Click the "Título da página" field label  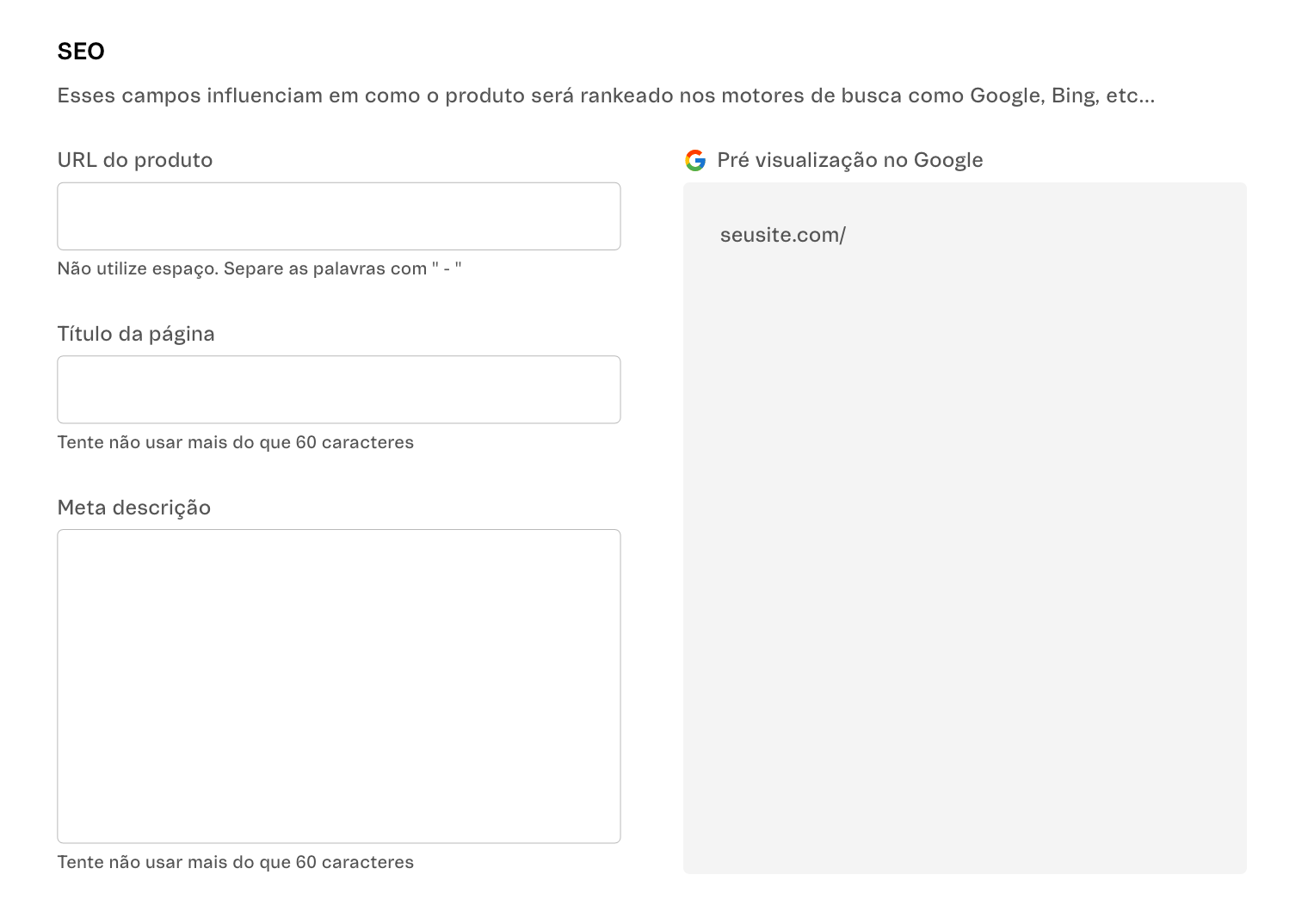tap(136, 334)
